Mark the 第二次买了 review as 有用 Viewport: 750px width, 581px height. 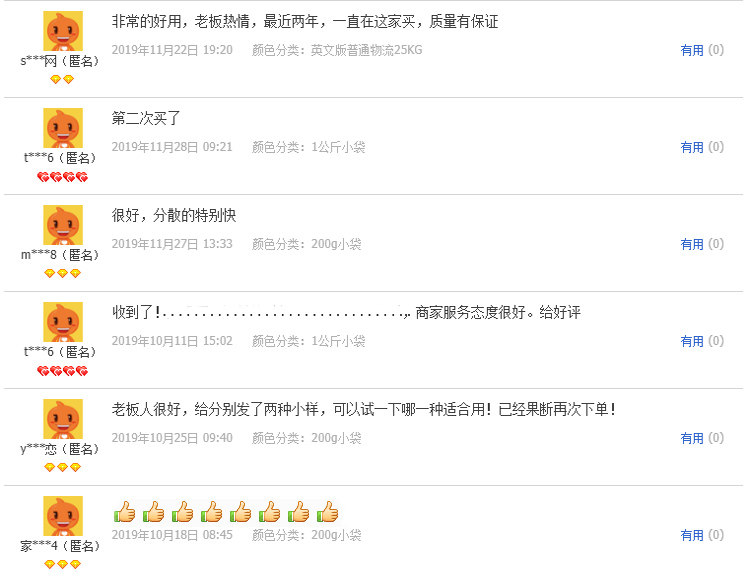692,147
